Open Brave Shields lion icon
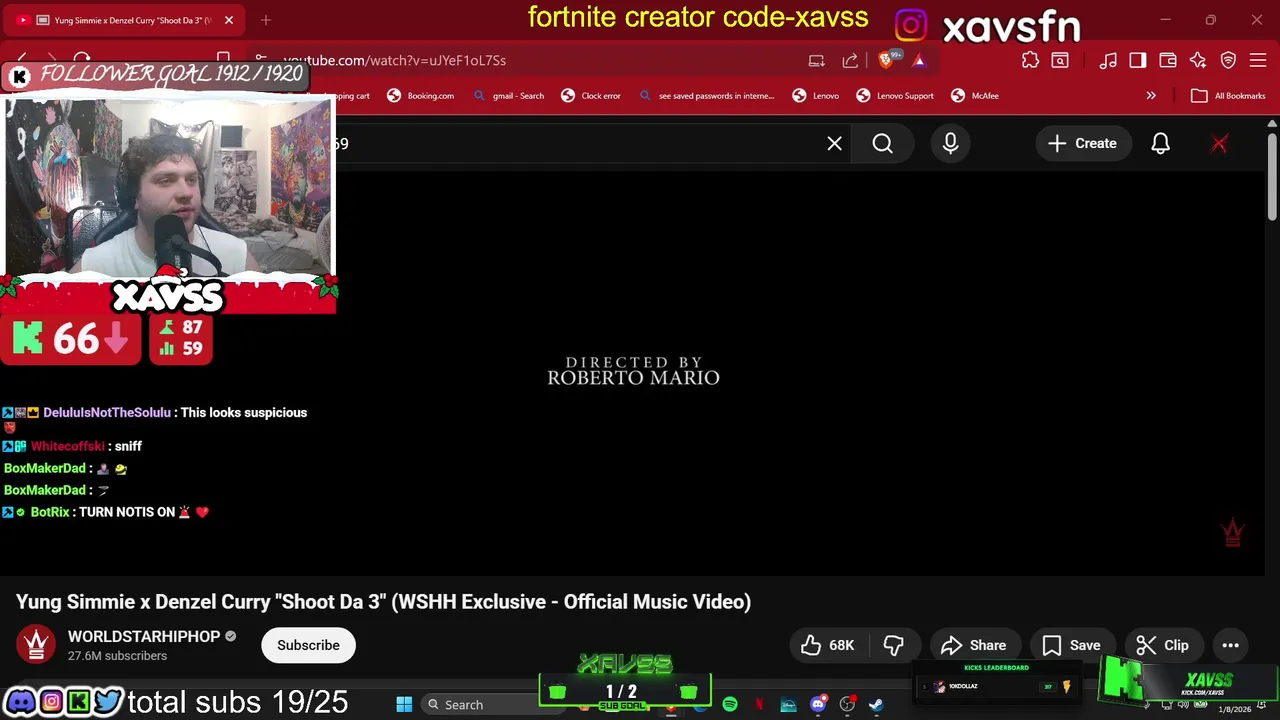This screenshot has height=720, width=1280. 886,60
